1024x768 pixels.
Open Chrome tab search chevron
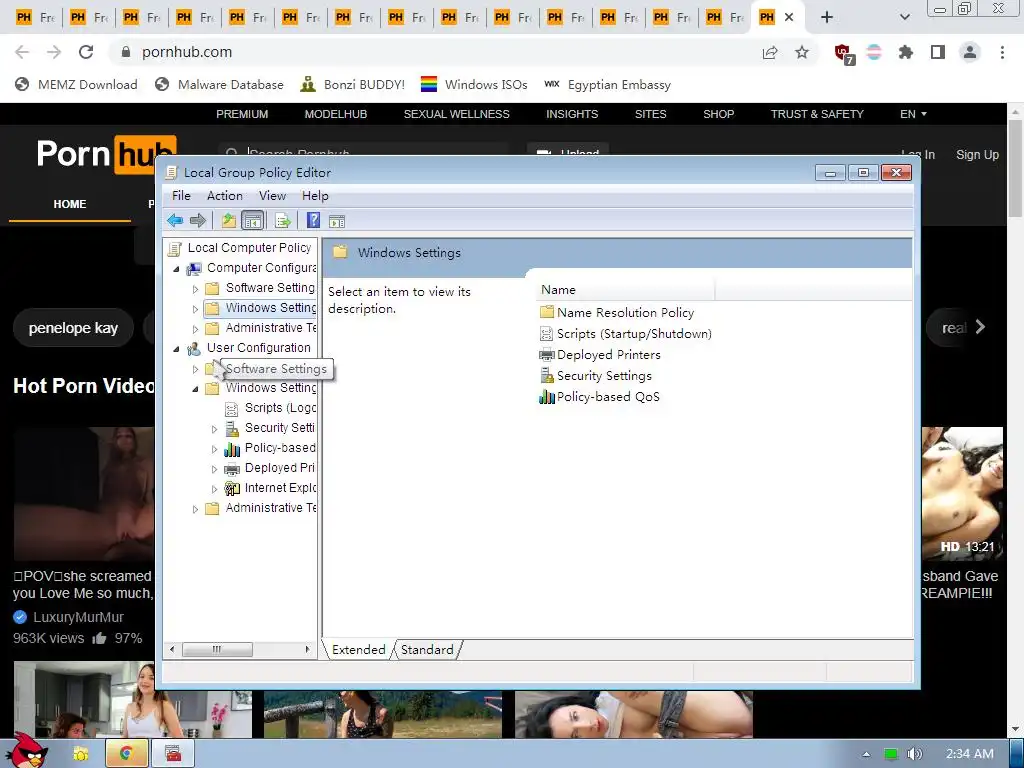pos(904,18)
